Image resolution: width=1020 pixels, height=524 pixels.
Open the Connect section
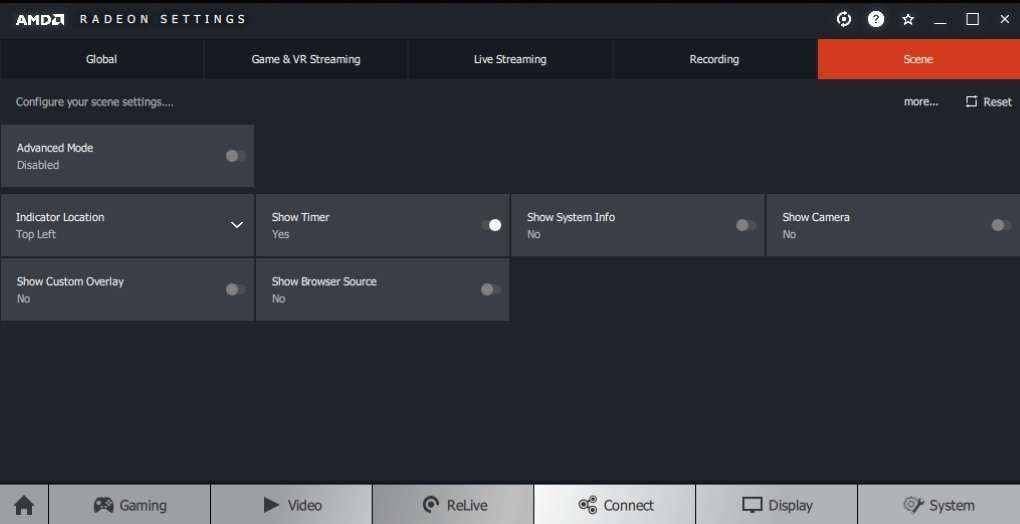click(x=615, y=504)
